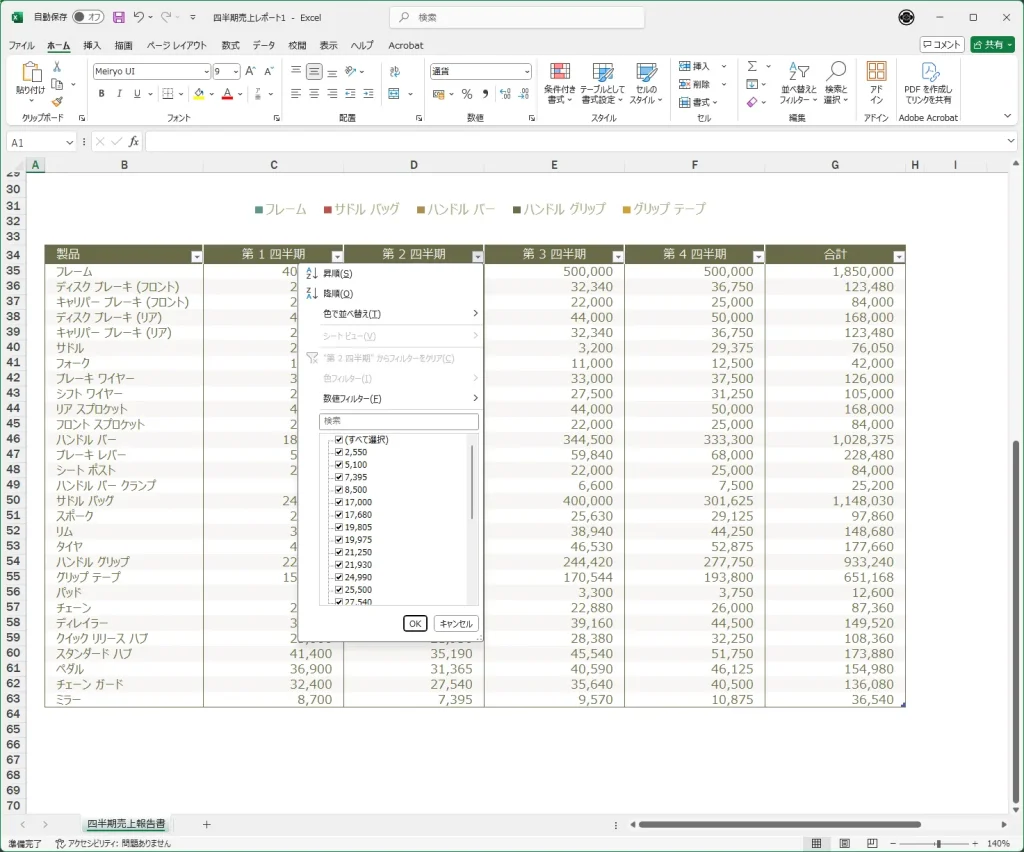Uncheck the 2,550 filter checkbox
This screenshot has height=852, width=1024.
tap(339, 452)
